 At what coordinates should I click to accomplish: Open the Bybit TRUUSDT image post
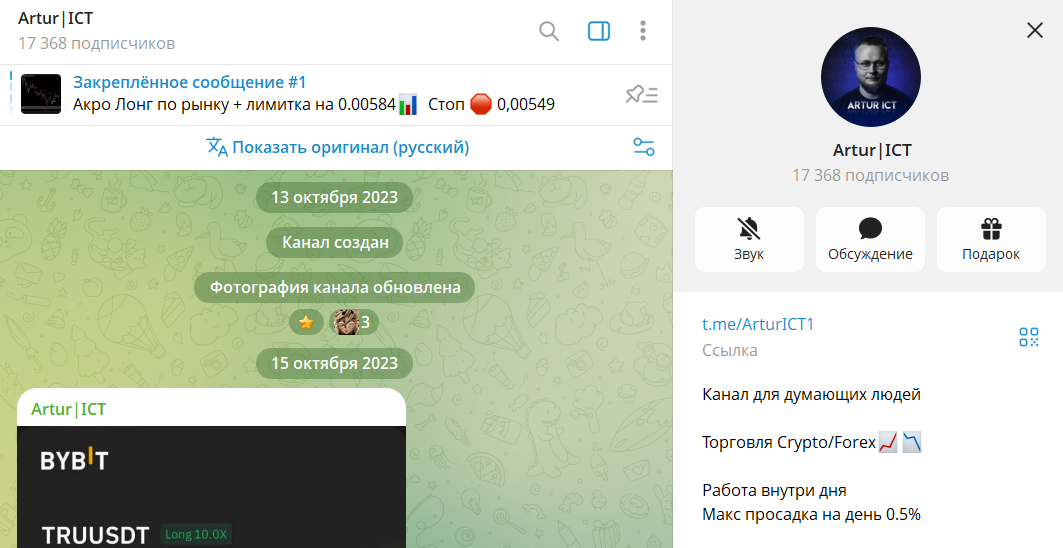212,487
